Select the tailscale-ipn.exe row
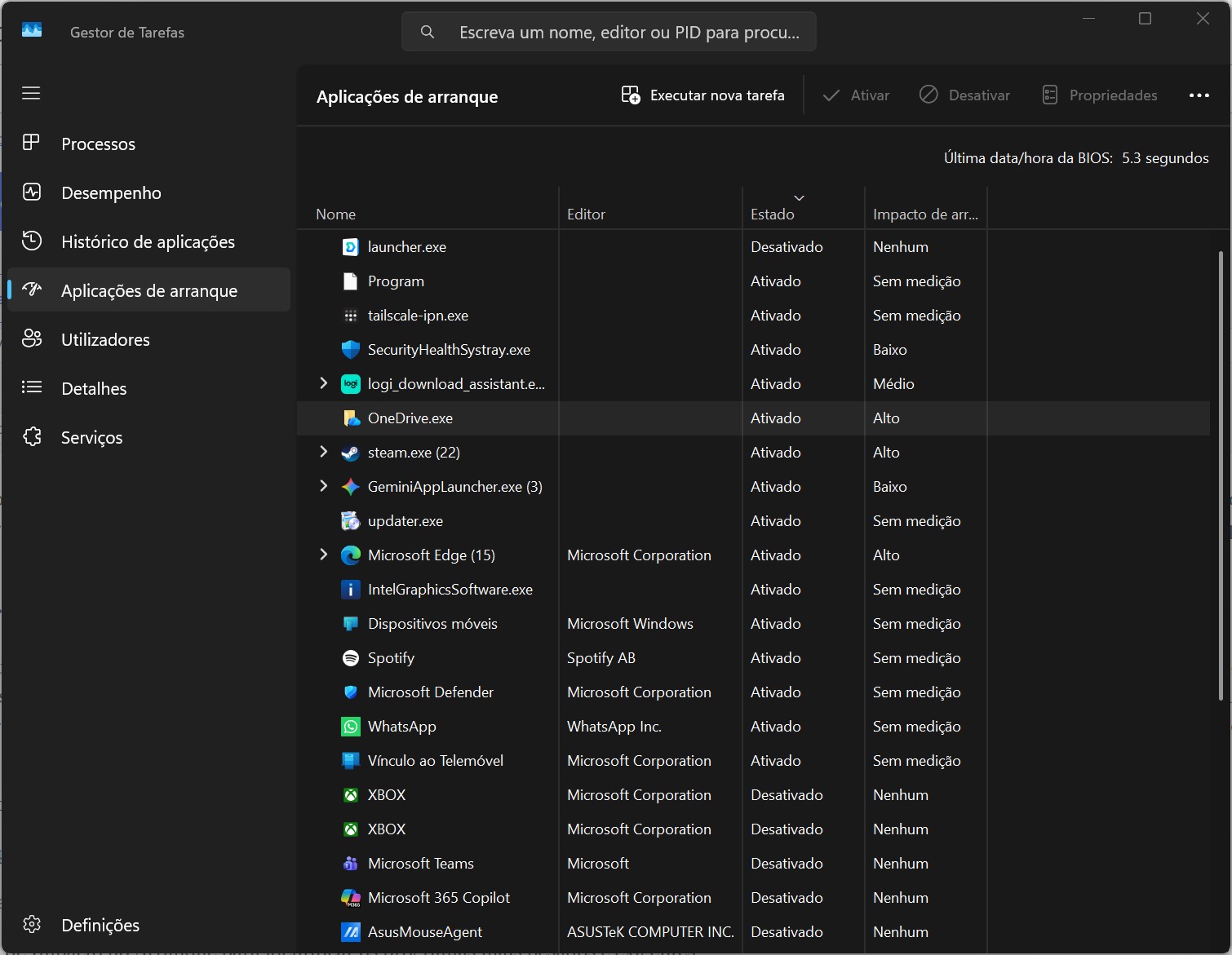Screen dimensions: 1232x955 point(753,315)
